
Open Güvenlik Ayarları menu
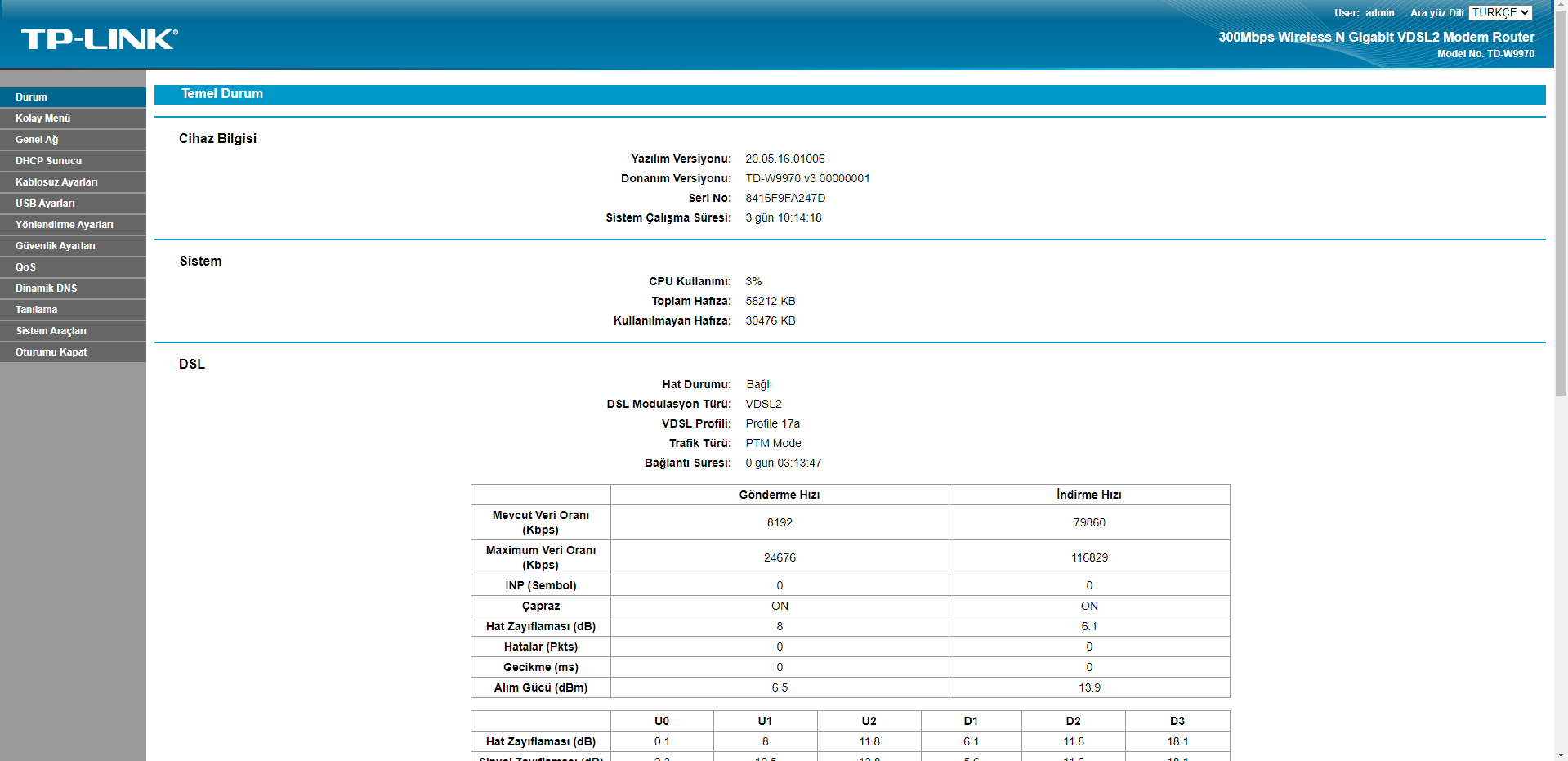pos(73,246)
